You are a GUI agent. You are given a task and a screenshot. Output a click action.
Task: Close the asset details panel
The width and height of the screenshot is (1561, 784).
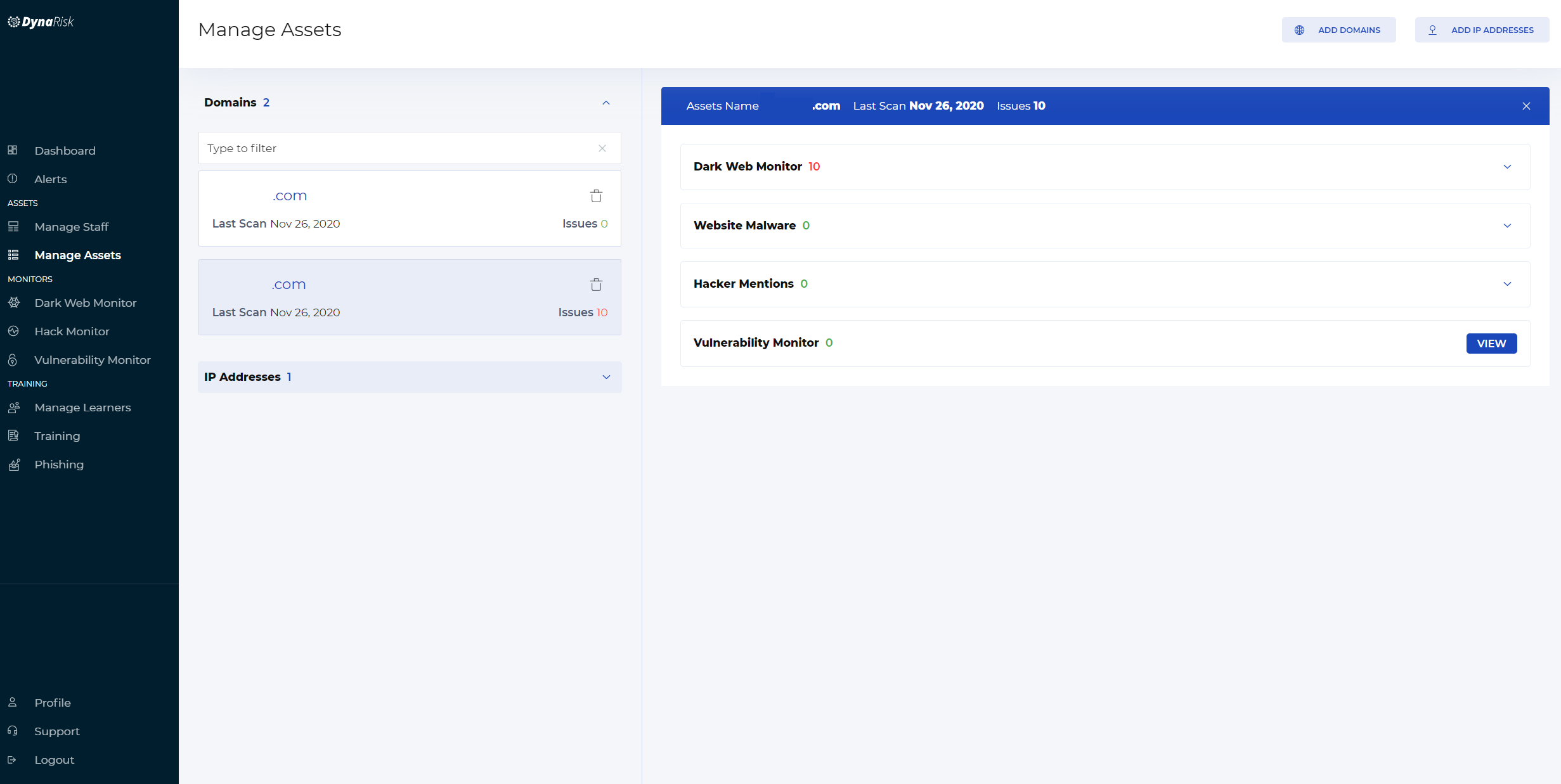(1526, 106)
